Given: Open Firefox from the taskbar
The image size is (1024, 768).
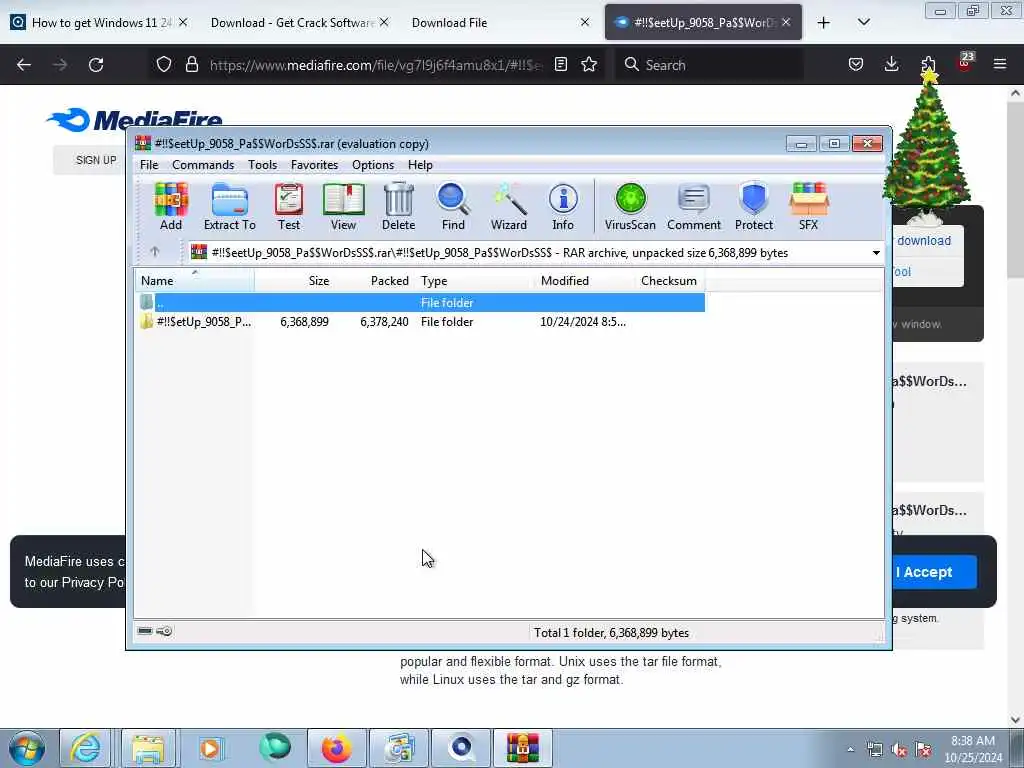Looking at the screenshot, I should click(x=336, y=748).
